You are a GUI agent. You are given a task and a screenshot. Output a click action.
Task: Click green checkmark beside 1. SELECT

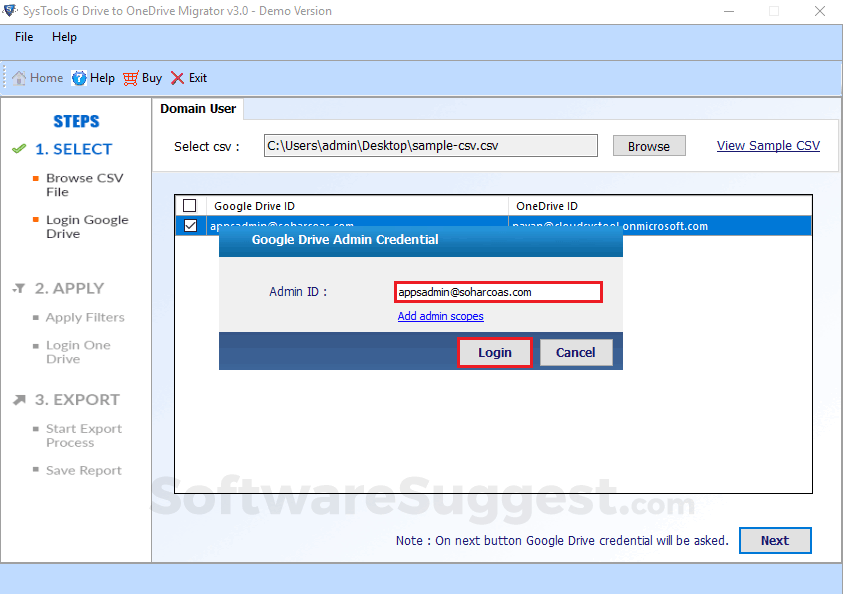point(19,149)
